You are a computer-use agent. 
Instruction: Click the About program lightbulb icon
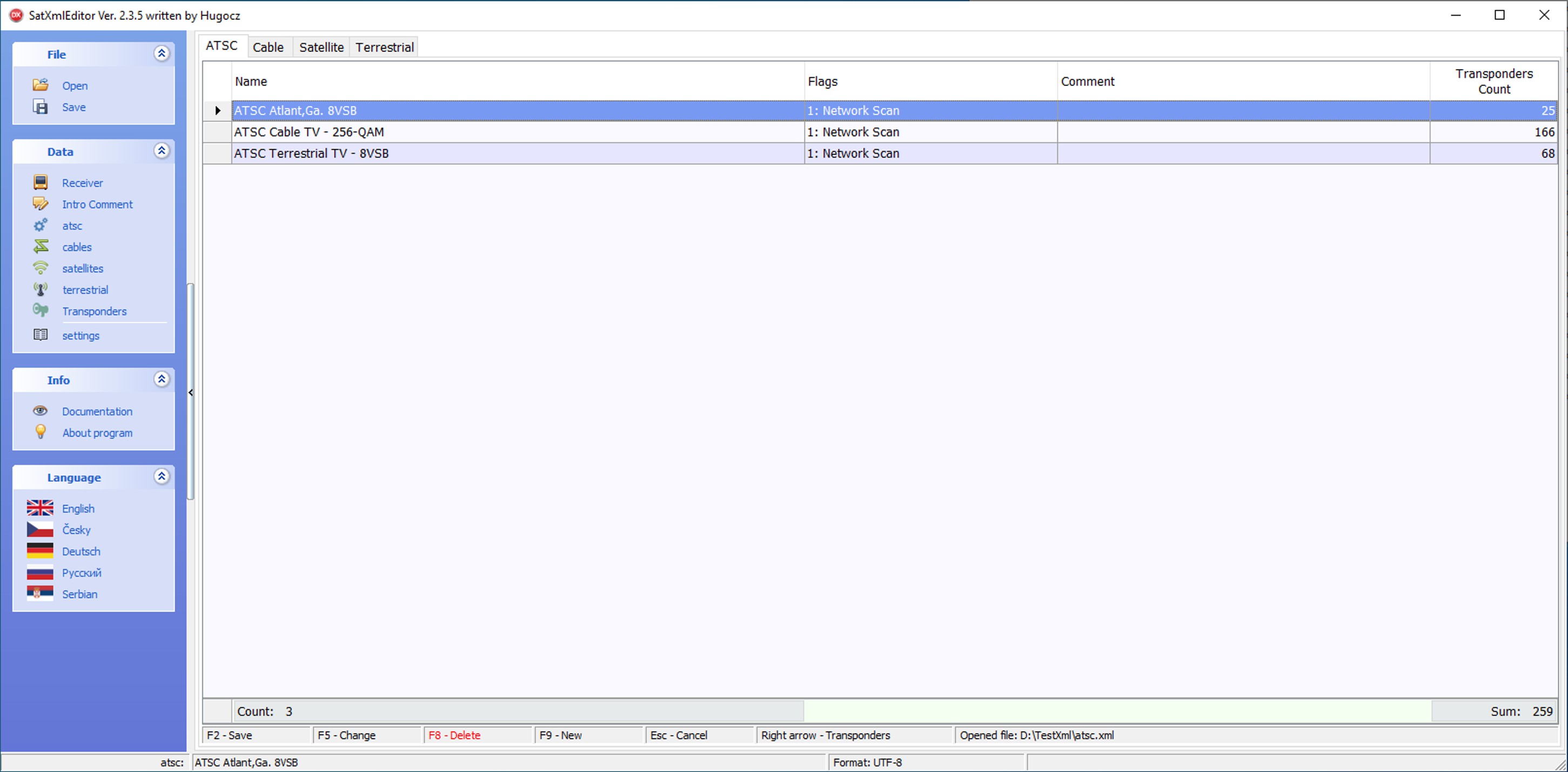pos(40,432)
